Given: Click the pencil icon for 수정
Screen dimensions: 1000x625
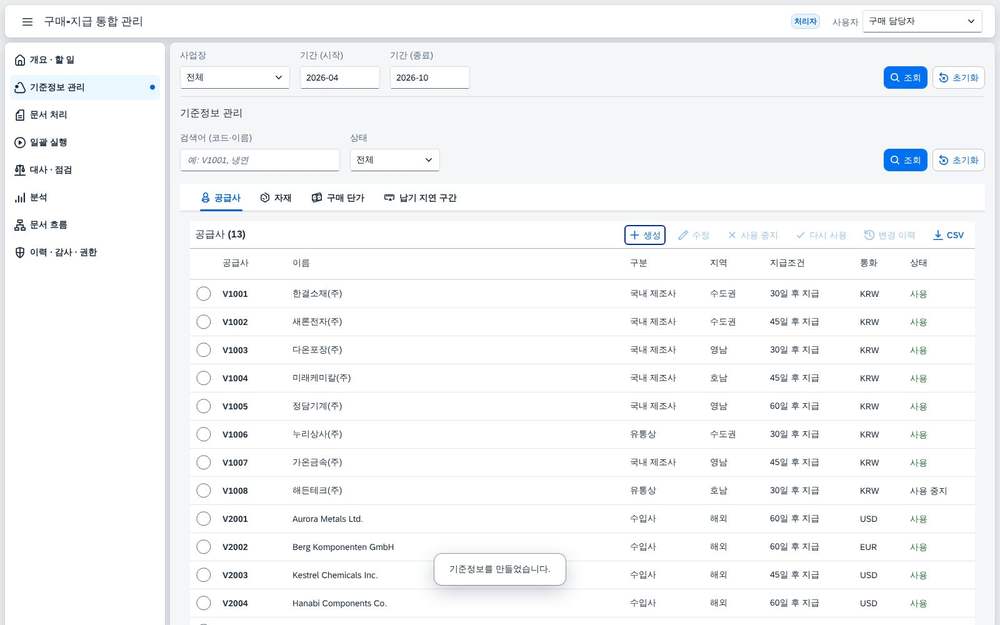Looking at the screenshot, I should coord(683,235).
